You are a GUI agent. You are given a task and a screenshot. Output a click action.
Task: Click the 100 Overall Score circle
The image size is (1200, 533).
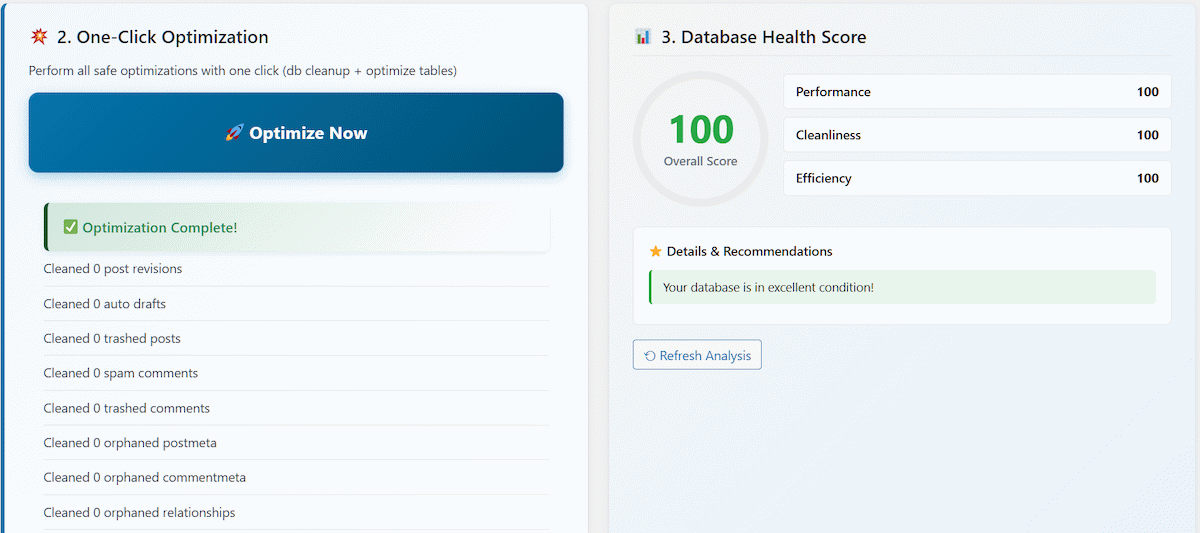(x=700, y=138)
